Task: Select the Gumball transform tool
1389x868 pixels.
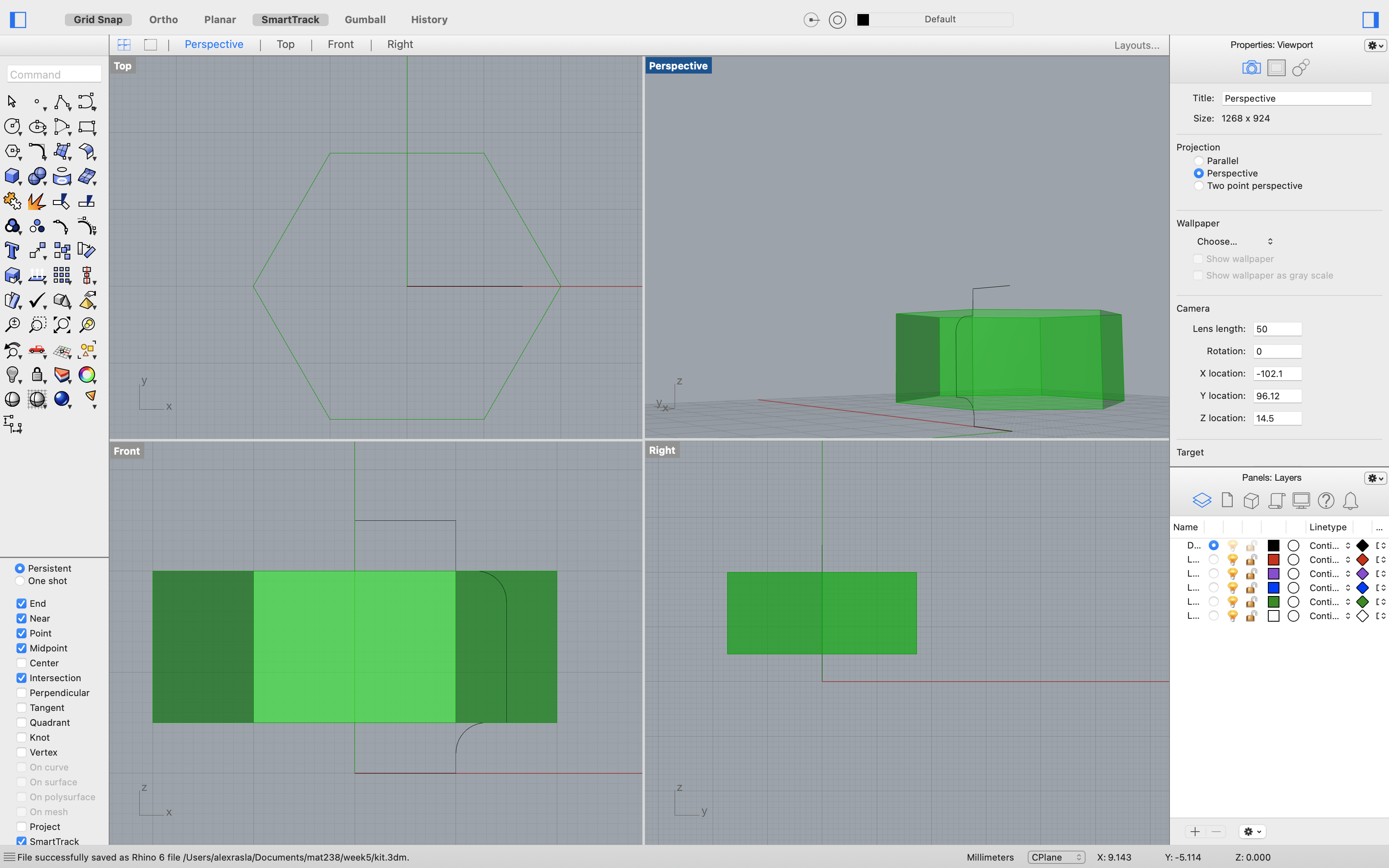Action: pos(365,19)
